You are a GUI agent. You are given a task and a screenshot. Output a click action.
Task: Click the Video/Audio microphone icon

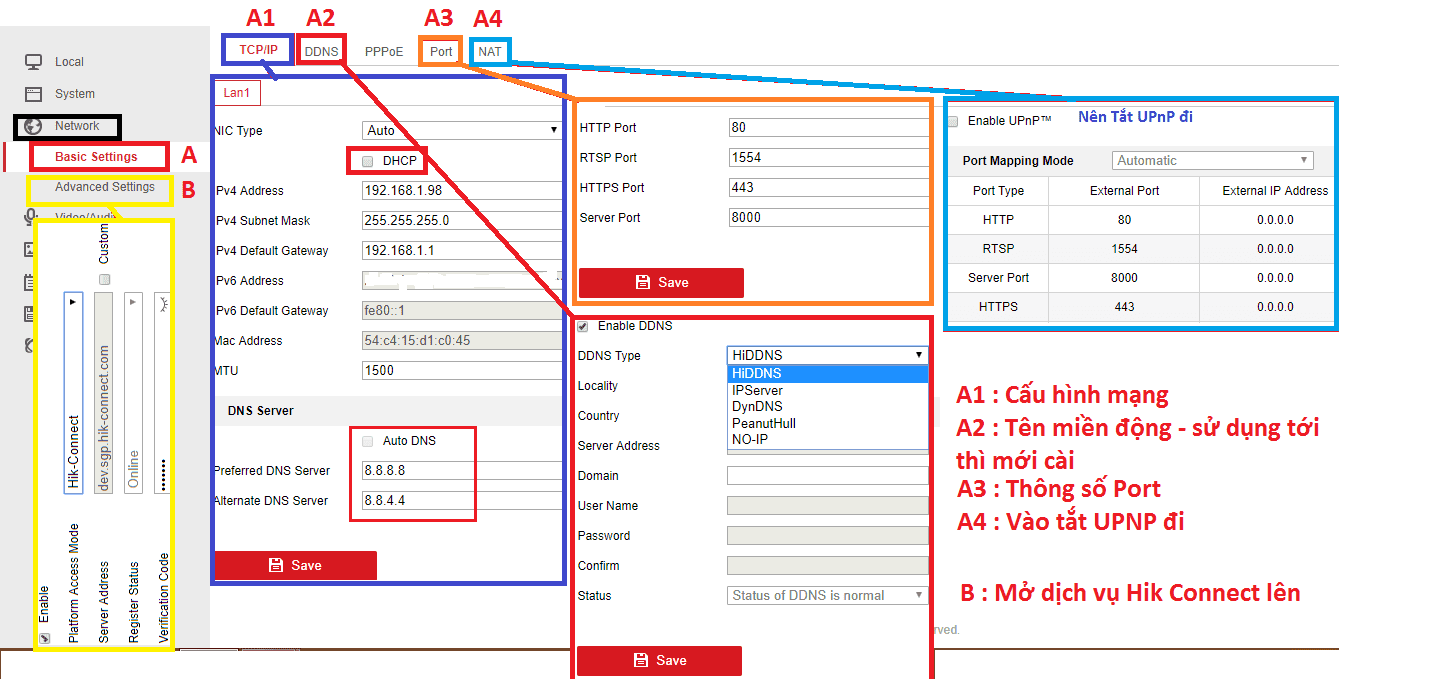(30, 217)
